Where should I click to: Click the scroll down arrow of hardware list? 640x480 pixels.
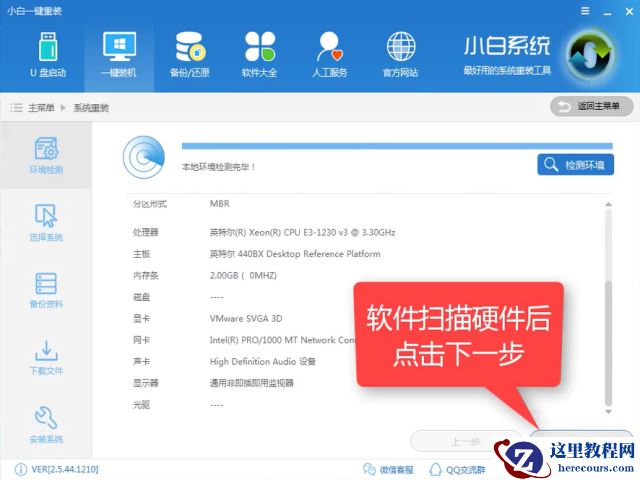(x=608, y=411)
